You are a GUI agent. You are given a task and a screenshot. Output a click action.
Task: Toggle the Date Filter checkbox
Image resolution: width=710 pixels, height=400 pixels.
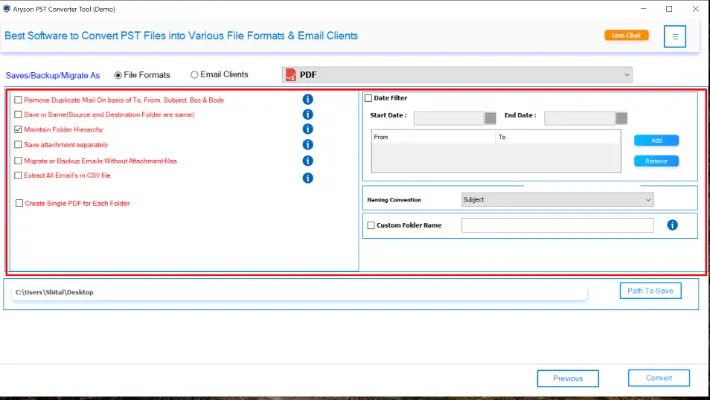pos(368,98)
